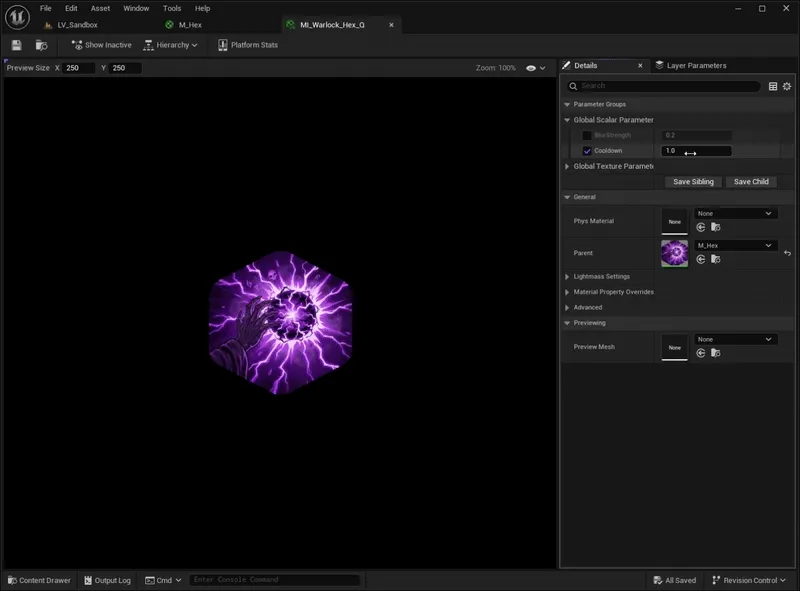The image size is (800, 591).
Task: Click Preview Mesh None thumbnail
Action: coord(674,348)
